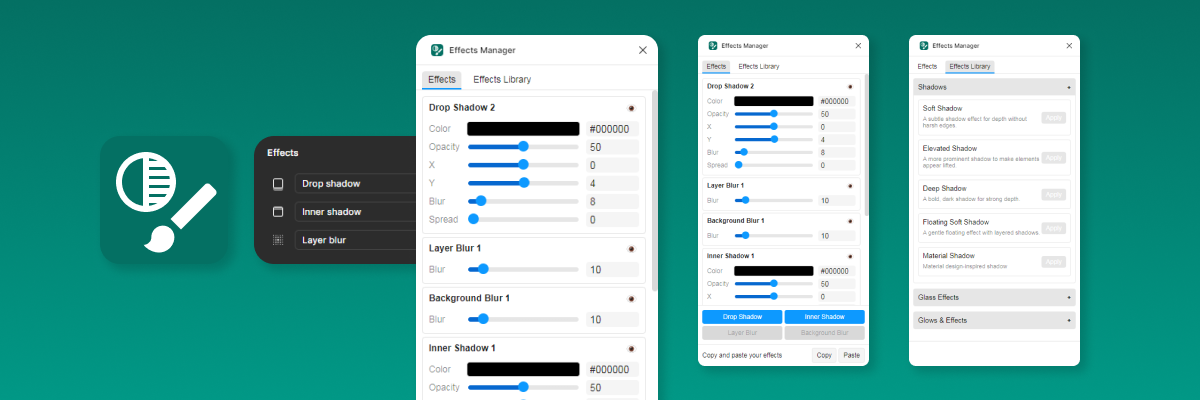This screenshot has width=1200, height=400.
Task: Click Drop Shadow 2 Y slider in largest window
Action: [x=523, y=183]
